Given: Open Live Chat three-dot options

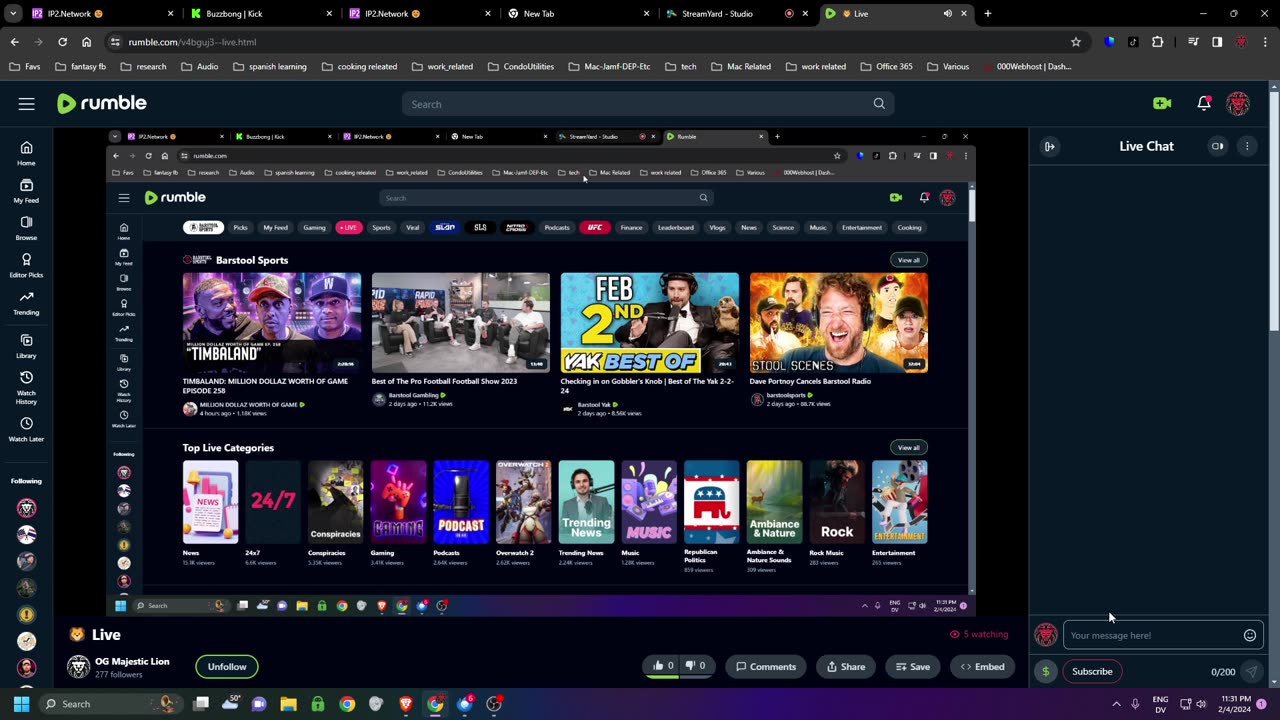Looking at the screenshot, I should pyautogui.click(x=1247, y=146).
